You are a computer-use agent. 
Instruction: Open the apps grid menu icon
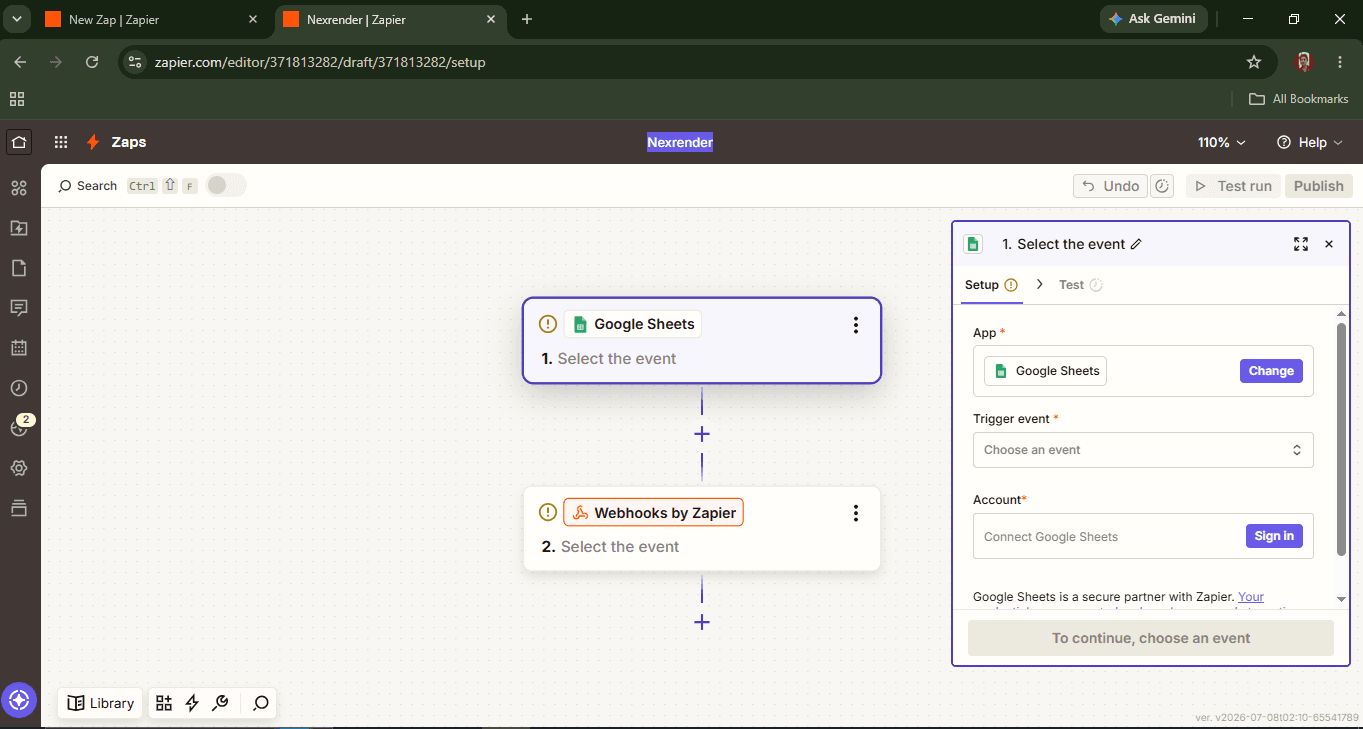click(x=61, y=142)
